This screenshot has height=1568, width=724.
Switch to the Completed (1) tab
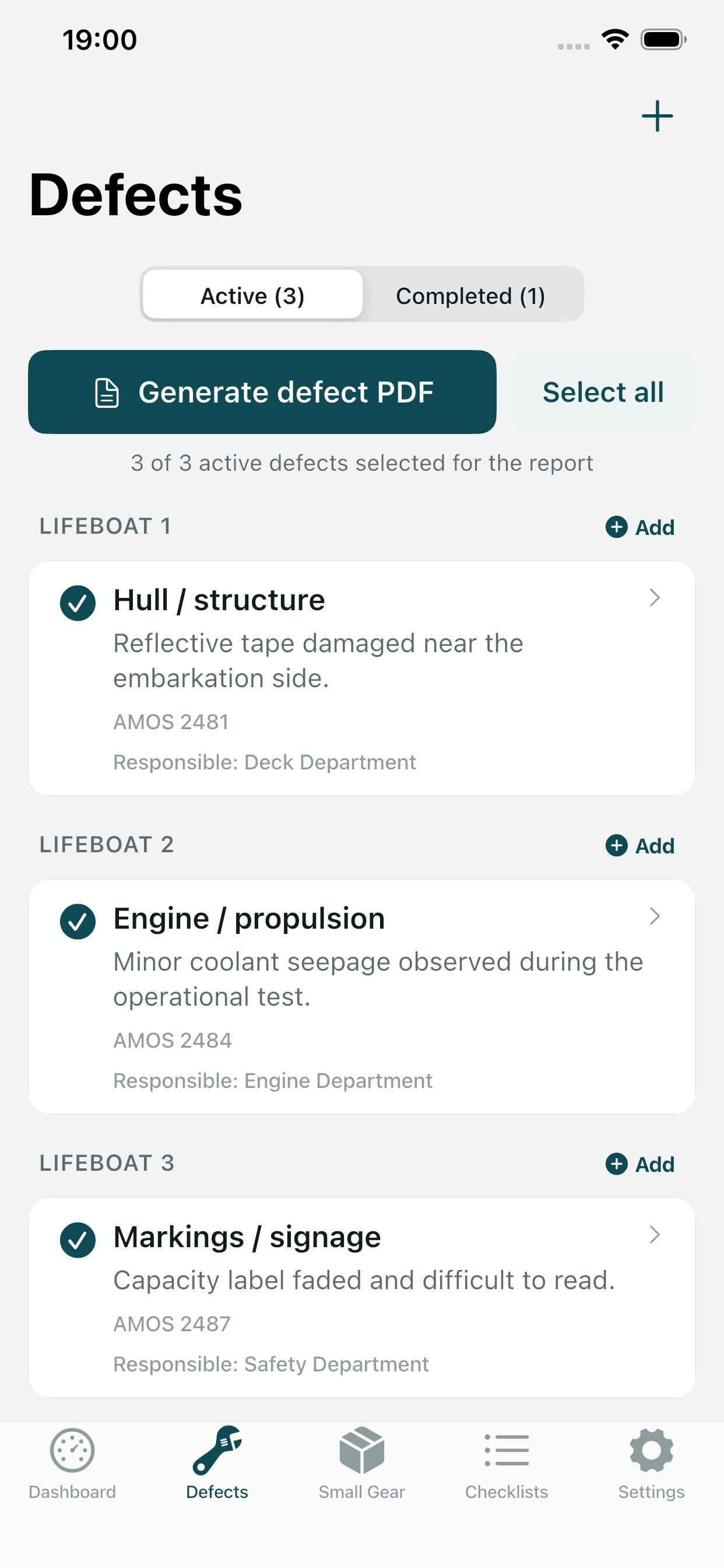(470, 295)
